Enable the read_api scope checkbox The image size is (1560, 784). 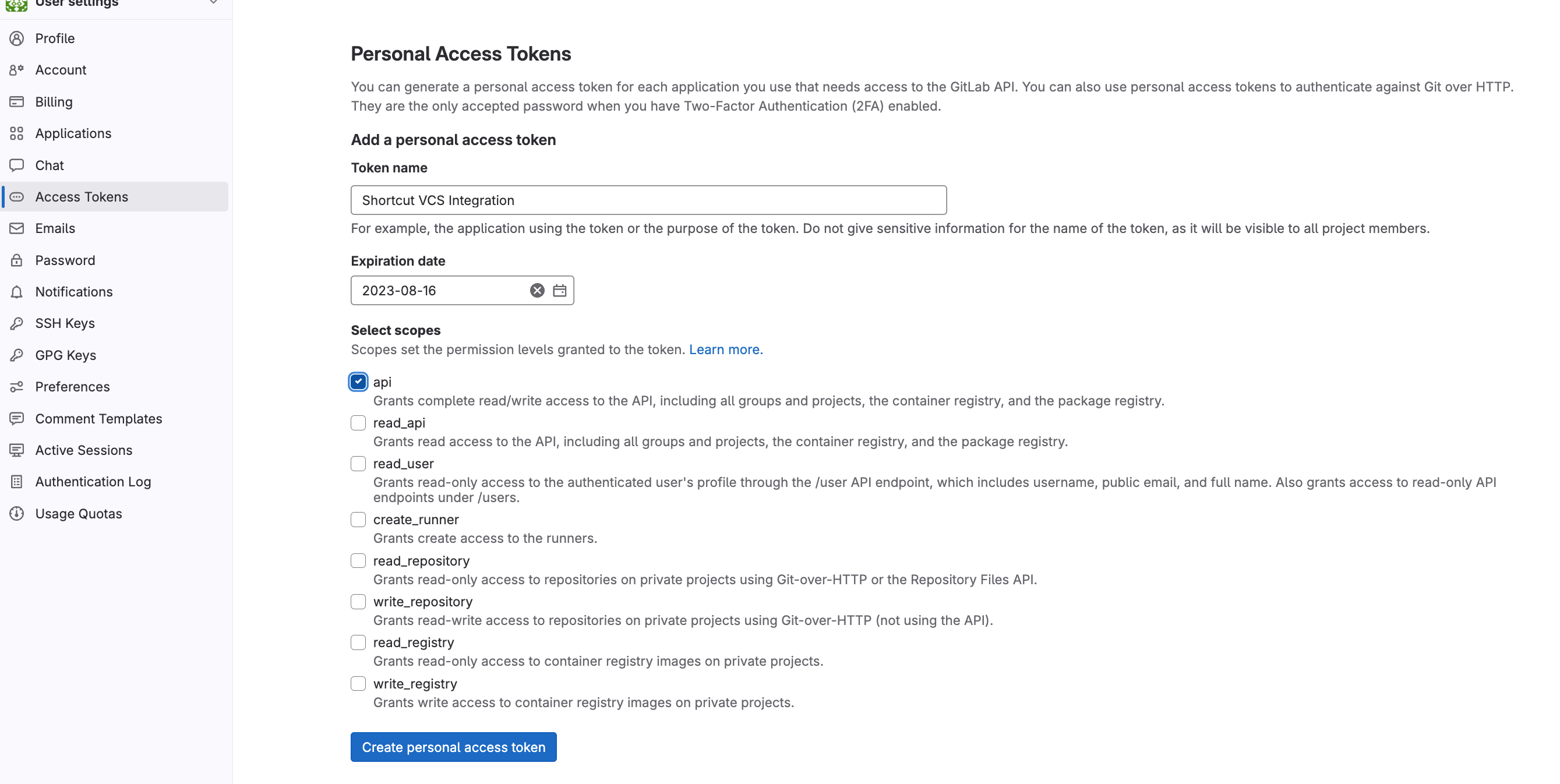pos(358,422)
